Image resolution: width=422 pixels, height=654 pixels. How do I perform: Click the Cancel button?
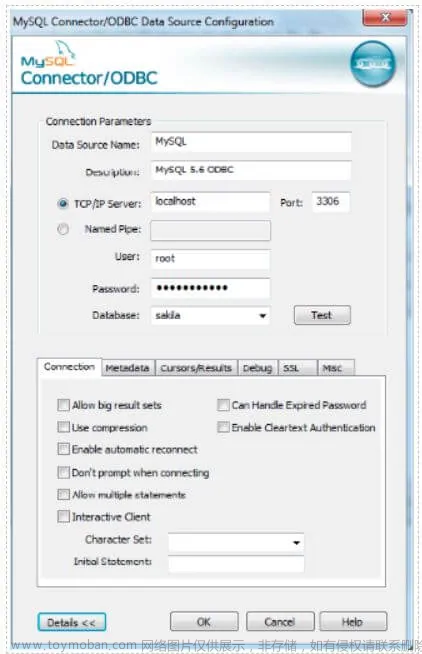pos(280,622)
